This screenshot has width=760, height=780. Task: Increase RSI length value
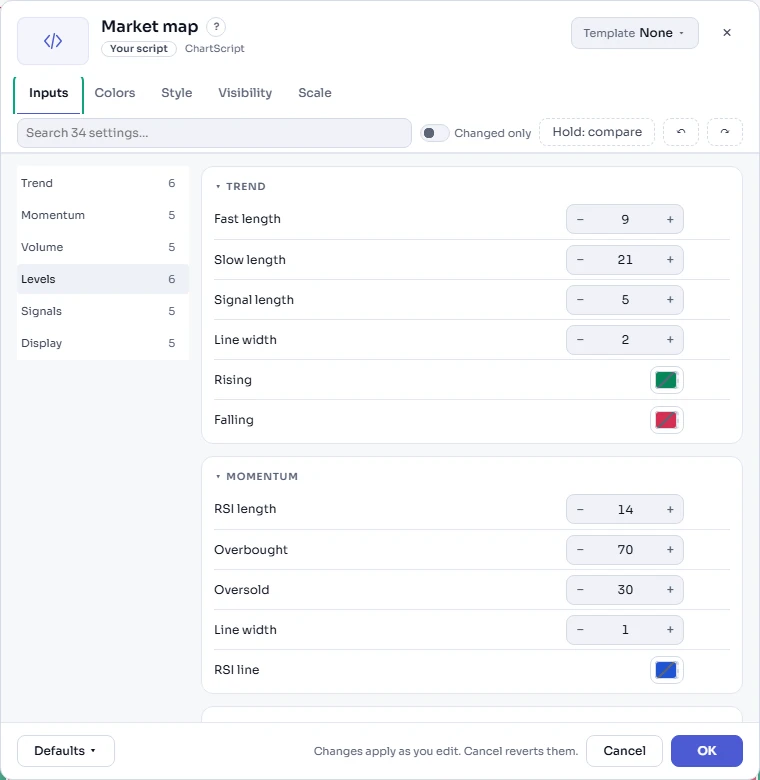[x=670, y=509]
